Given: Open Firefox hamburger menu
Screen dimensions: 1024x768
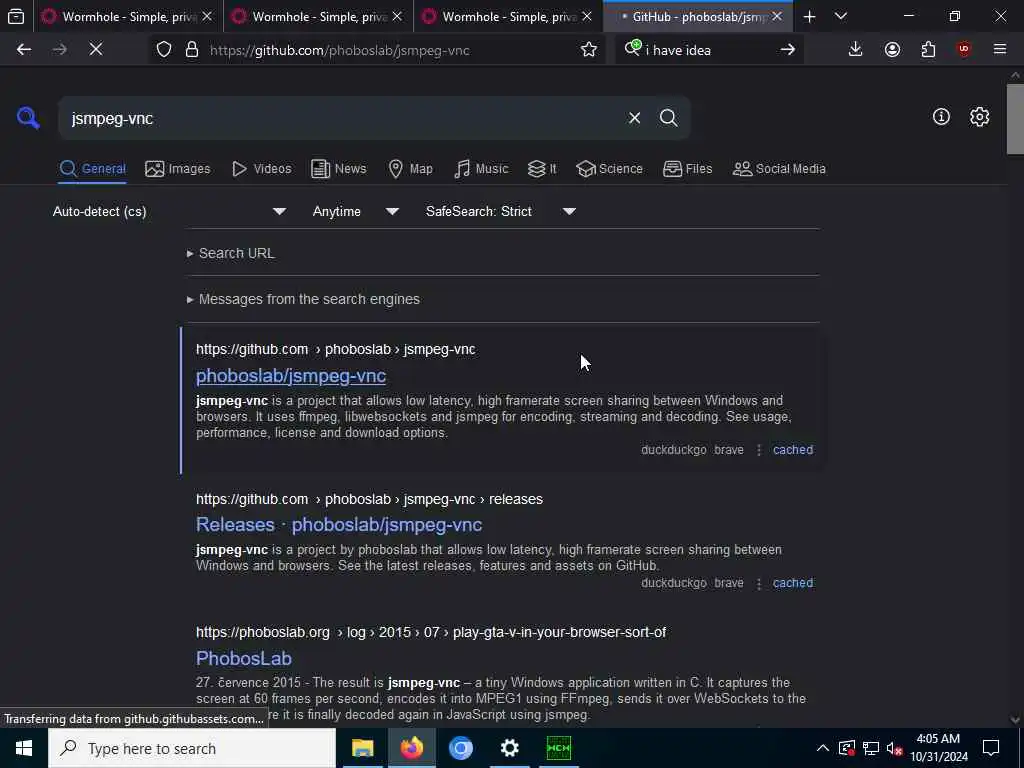Looking at the screenshot, I should pyautogui.click(x=1000, y=50).
